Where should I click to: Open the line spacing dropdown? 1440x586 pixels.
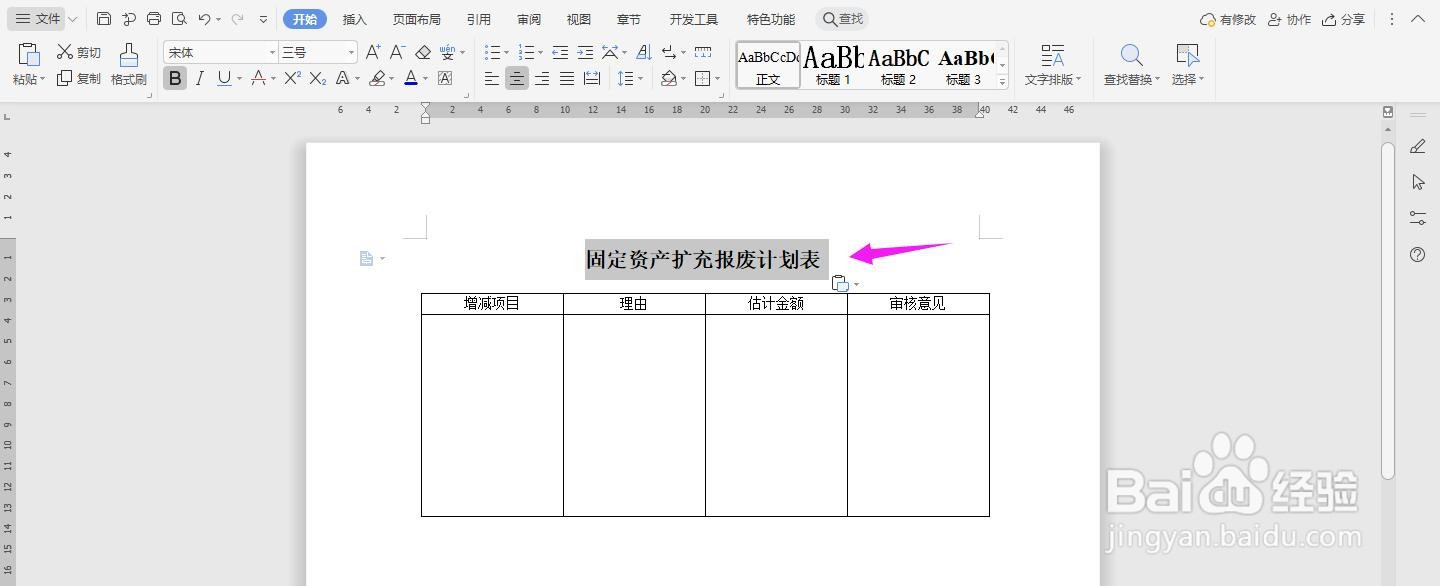pyautogui.click(x=641, y=79)
